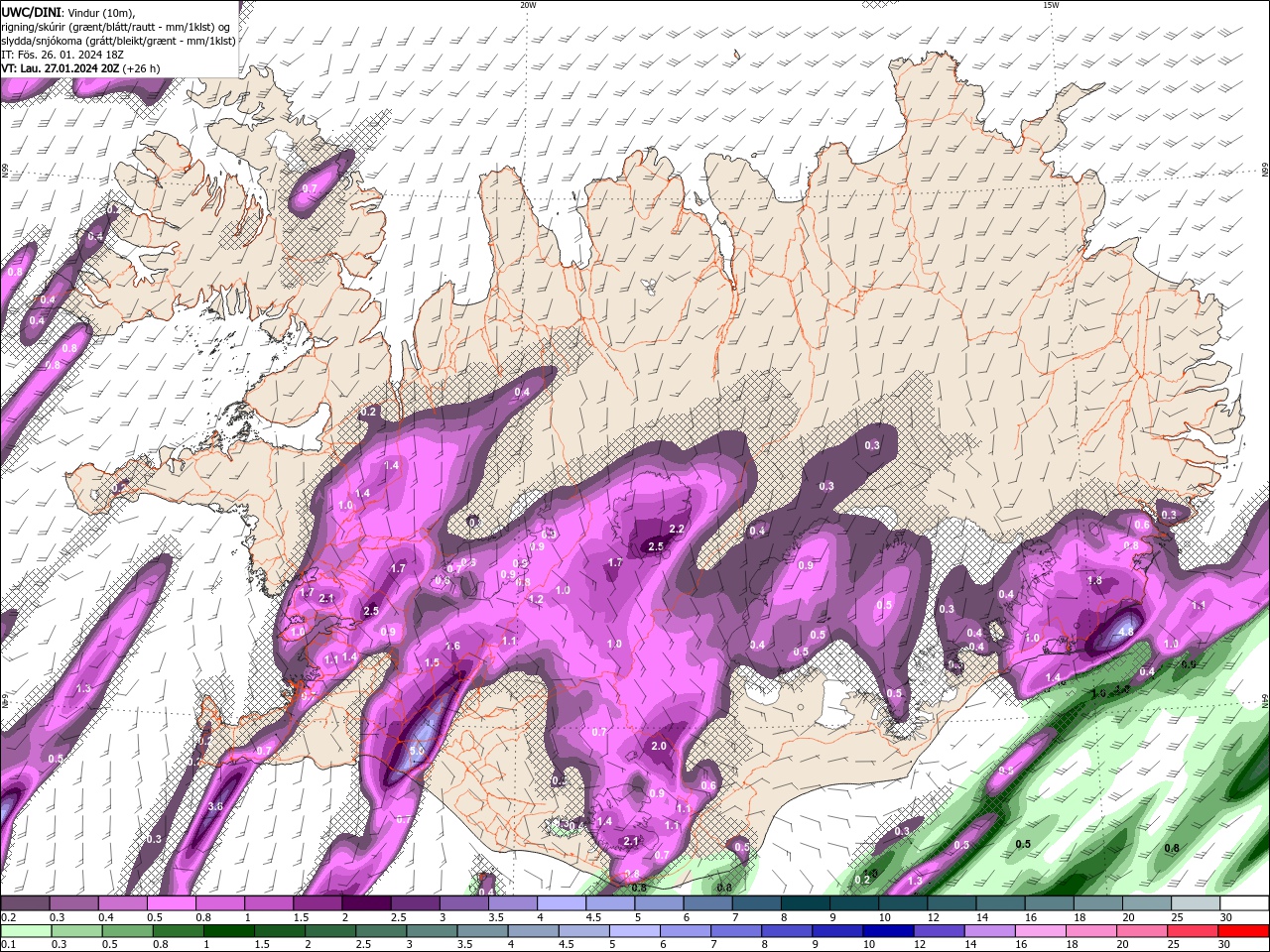Click the 15W longitude label
Screen dimensions: 1270x952
[1051, 5]
